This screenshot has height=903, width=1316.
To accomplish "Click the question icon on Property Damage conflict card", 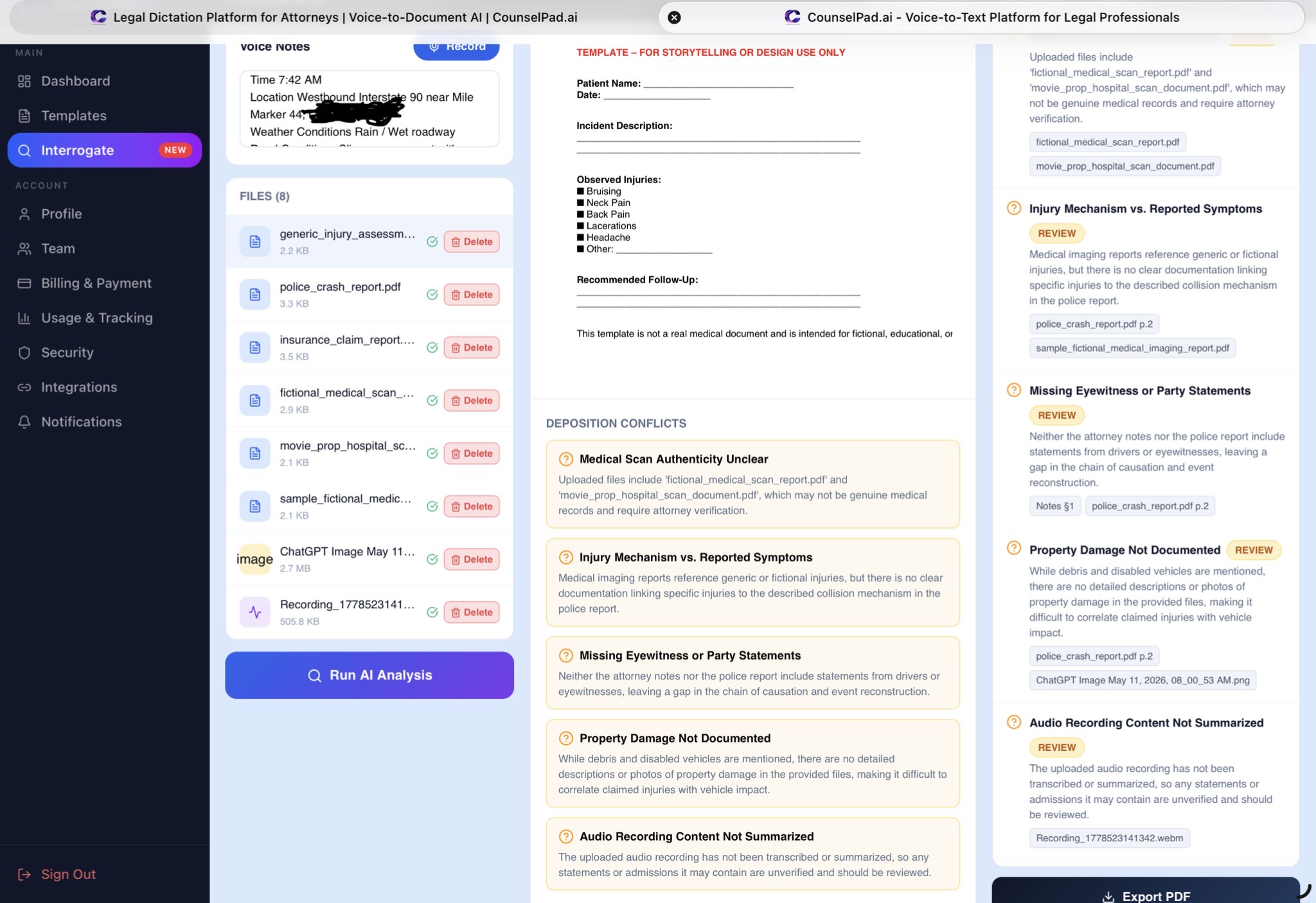I will pos(566,739).
